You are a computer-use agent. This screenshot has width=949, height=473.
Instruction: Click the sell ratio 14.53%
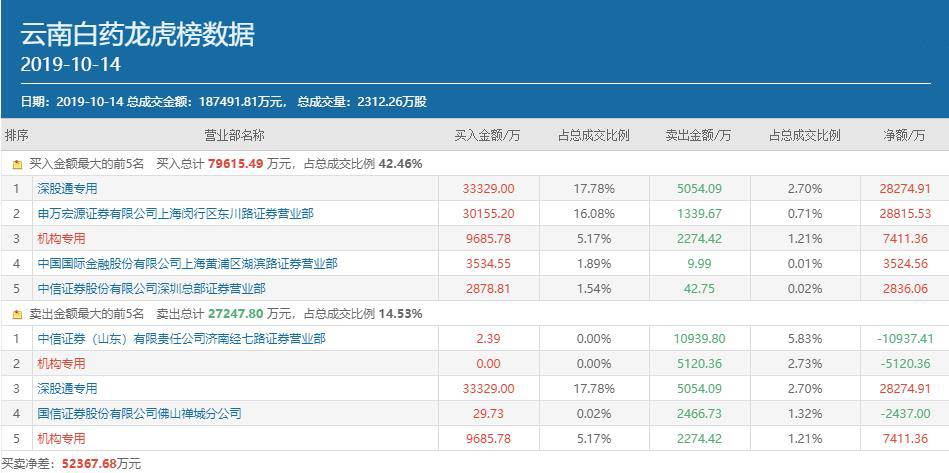tap(401, 314)
